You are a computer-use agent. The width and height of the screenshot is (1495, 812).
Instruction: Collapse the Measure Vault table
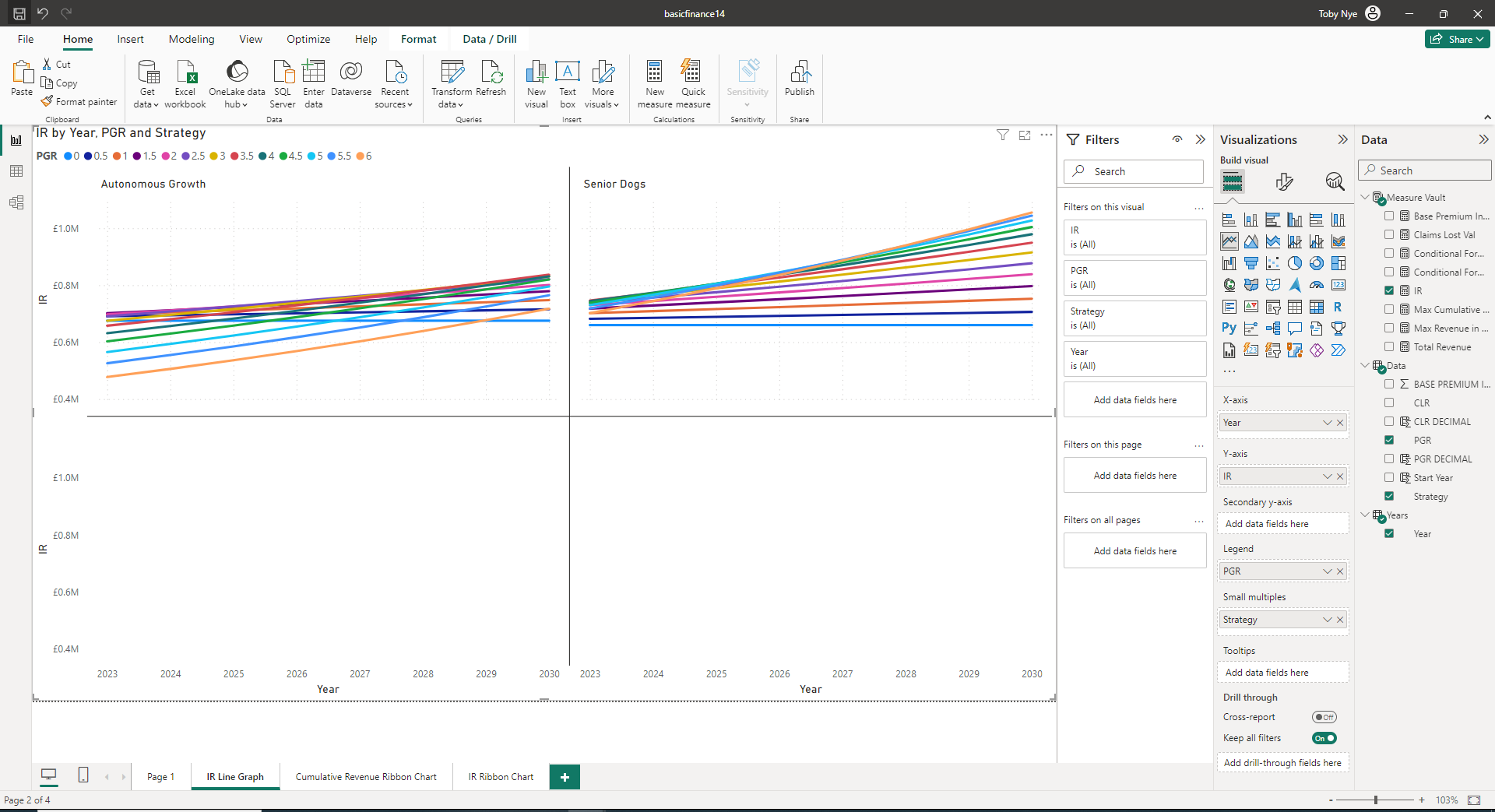(1365, 197)
